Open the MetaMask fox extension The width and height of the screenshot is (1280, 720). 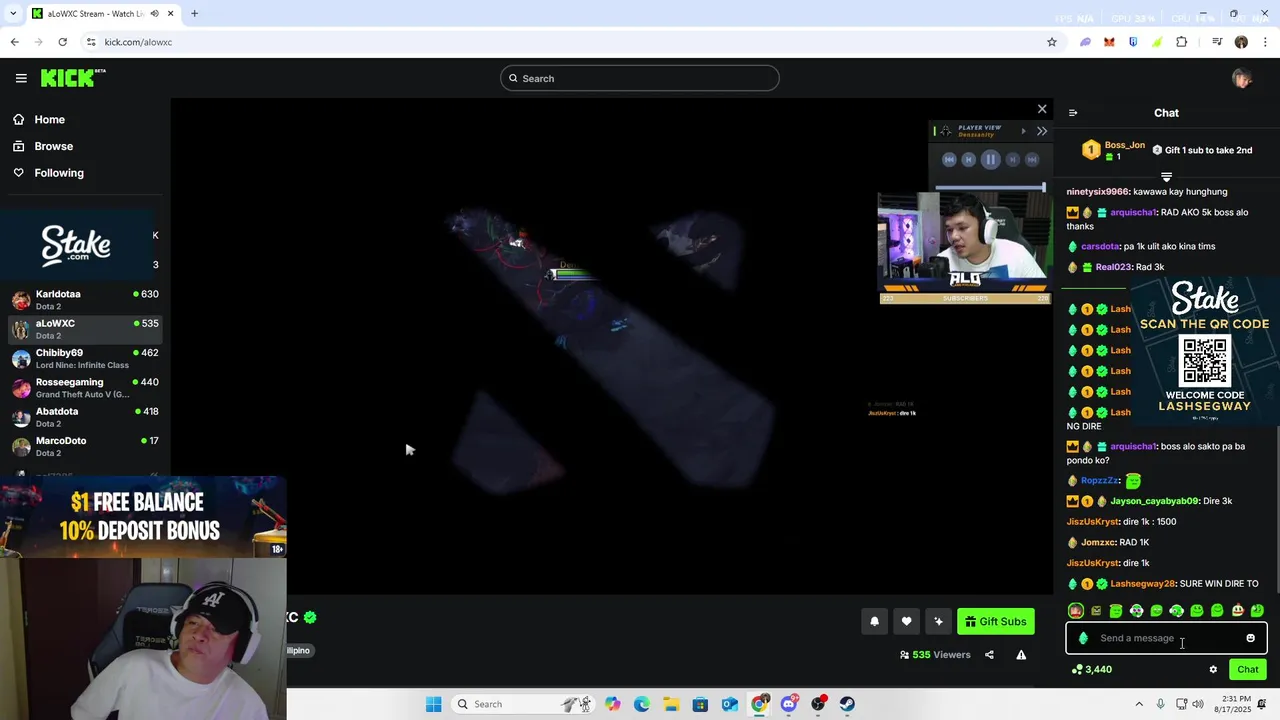[1109, 42]
